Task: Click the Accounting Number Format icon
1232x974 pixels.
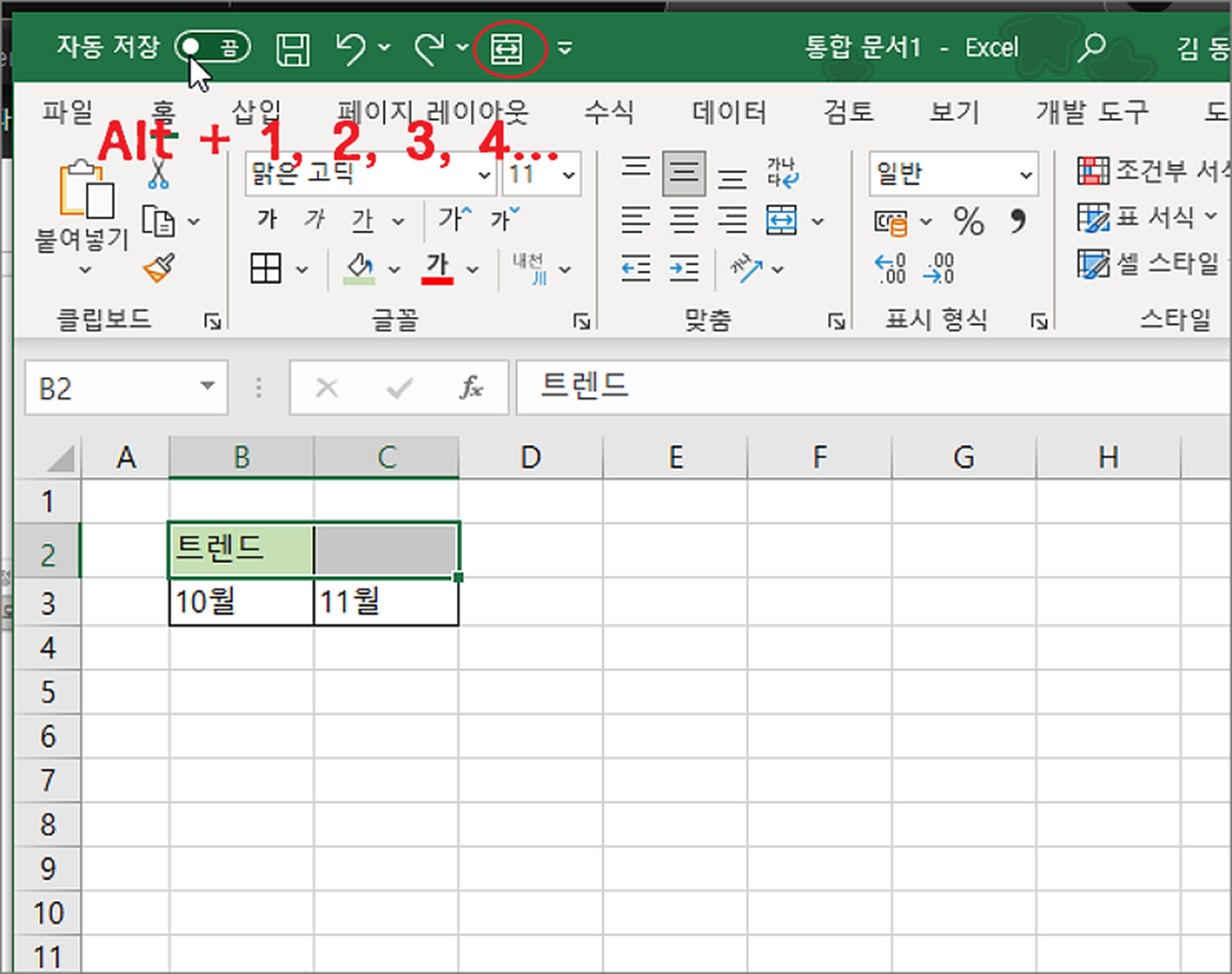Action: point(891,223)
